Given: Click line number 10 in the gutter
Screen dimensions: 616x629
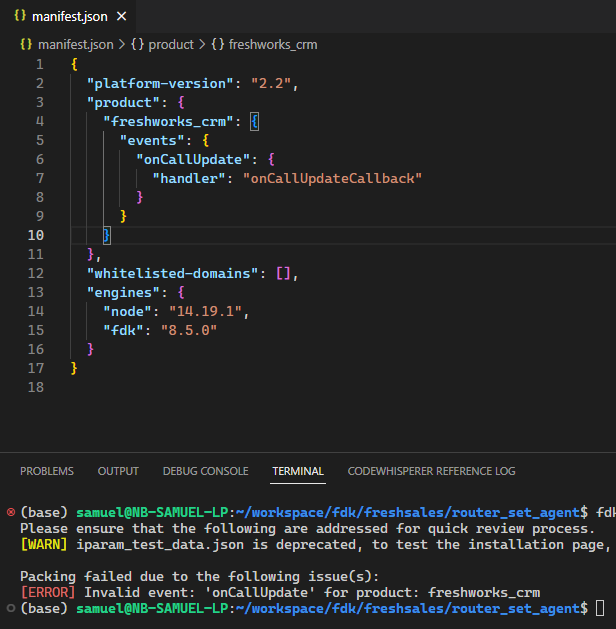Looking at the screenshot, I should click(x=36, y=235).
